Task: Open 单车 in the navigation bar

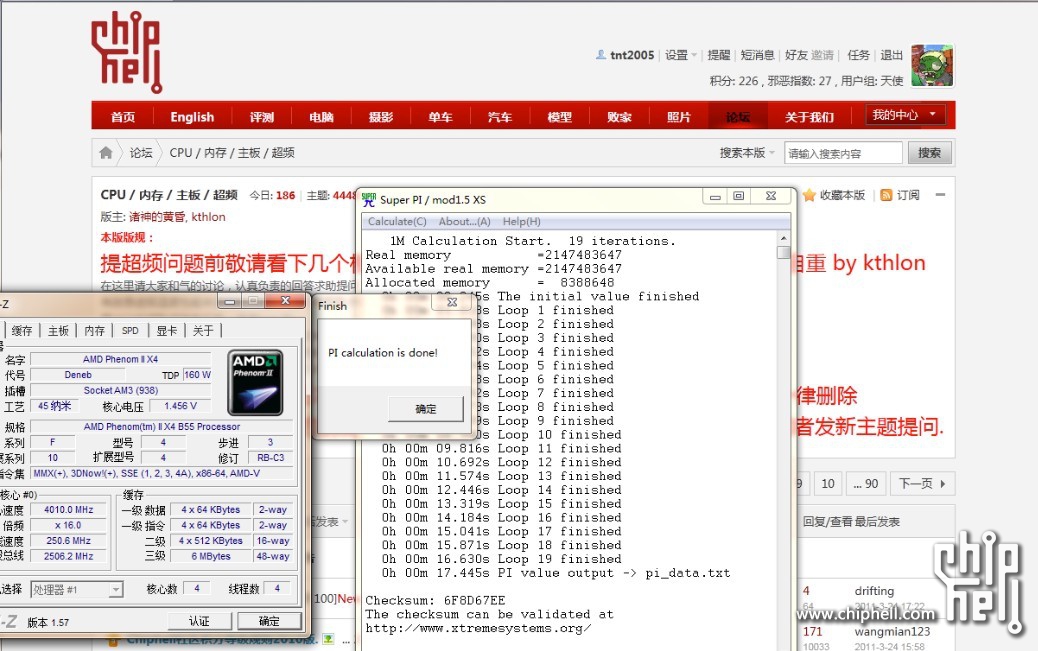Action: 441,117
